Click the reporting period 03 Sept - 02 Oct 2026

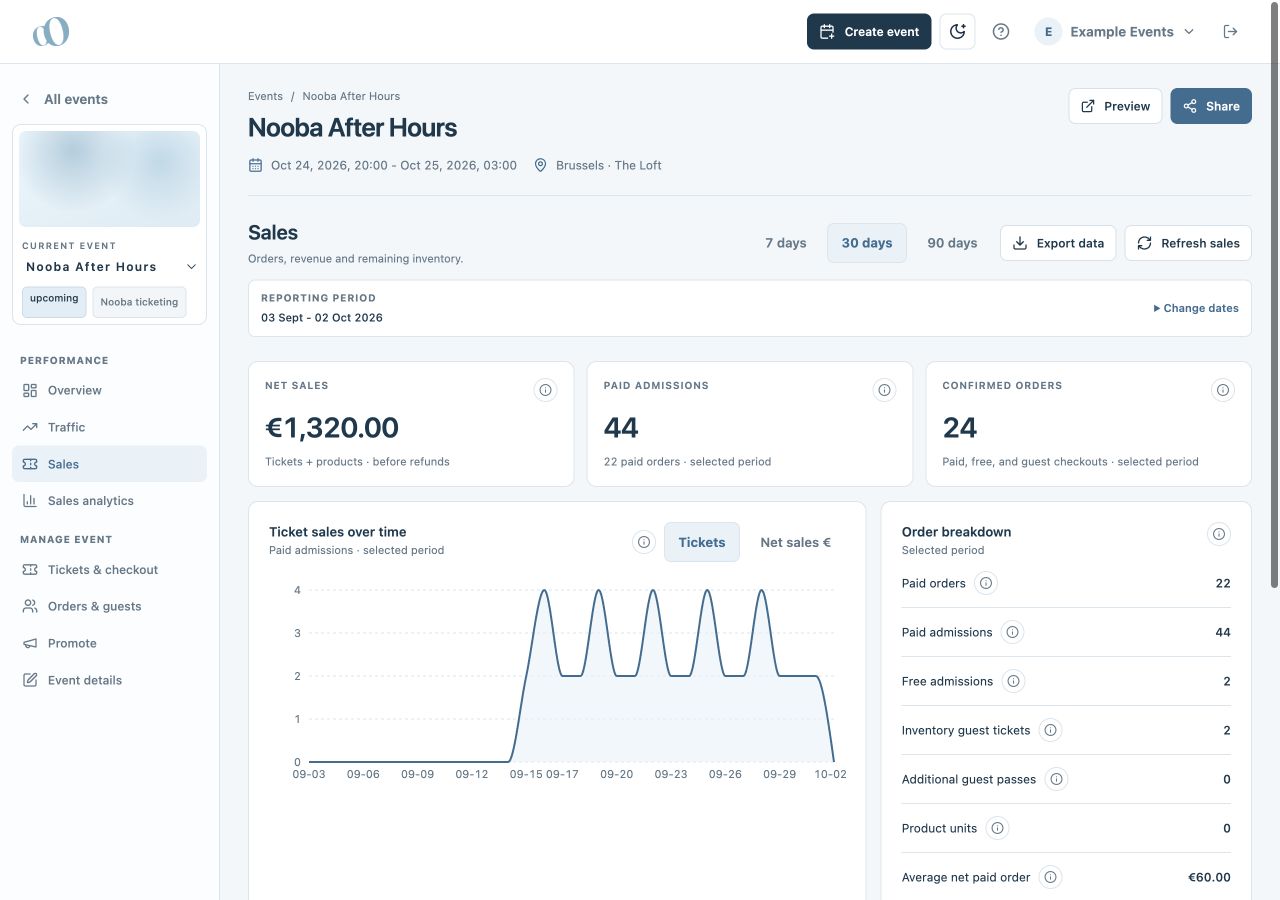click(322, 318)
